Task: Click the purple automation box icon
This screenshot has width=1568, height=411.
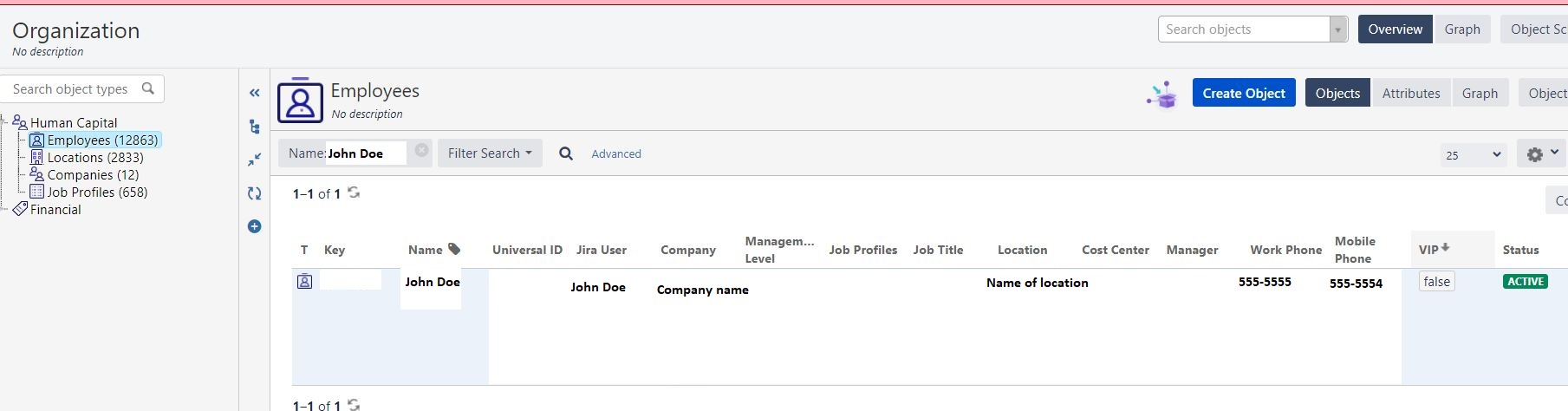Action: [x=1162, y=95]
